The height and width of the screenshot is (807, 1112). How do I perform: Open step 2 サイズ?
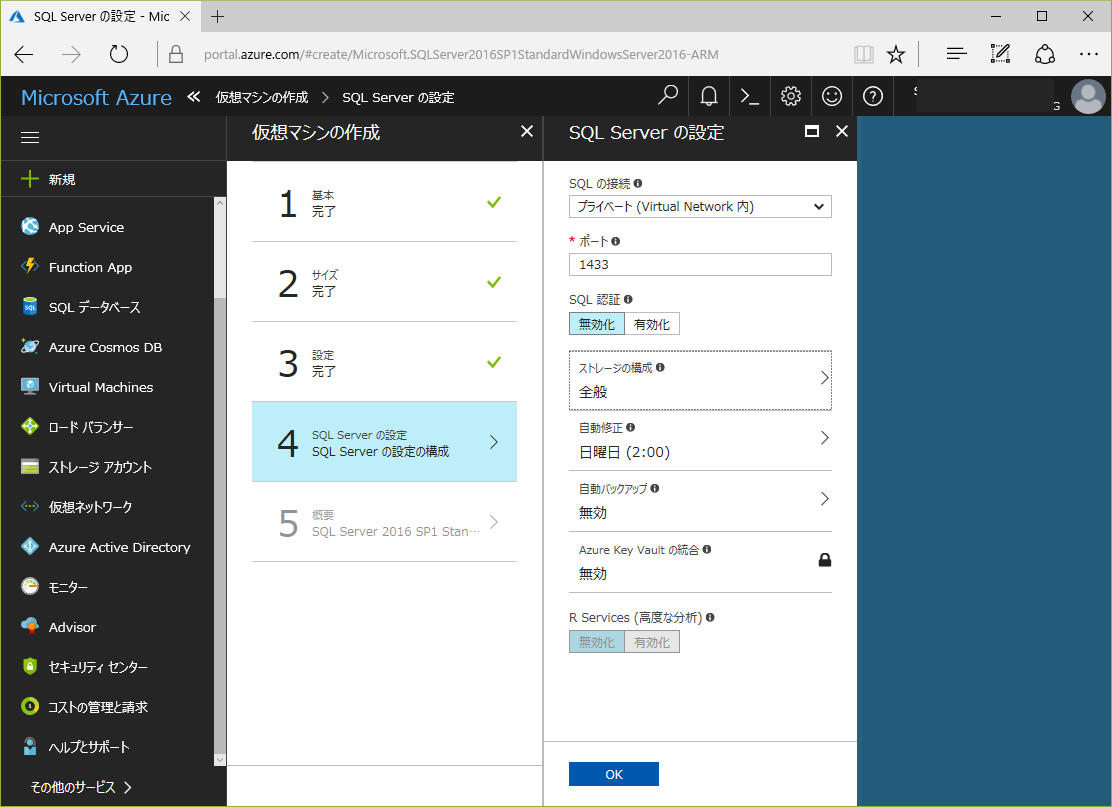(384, 282)
